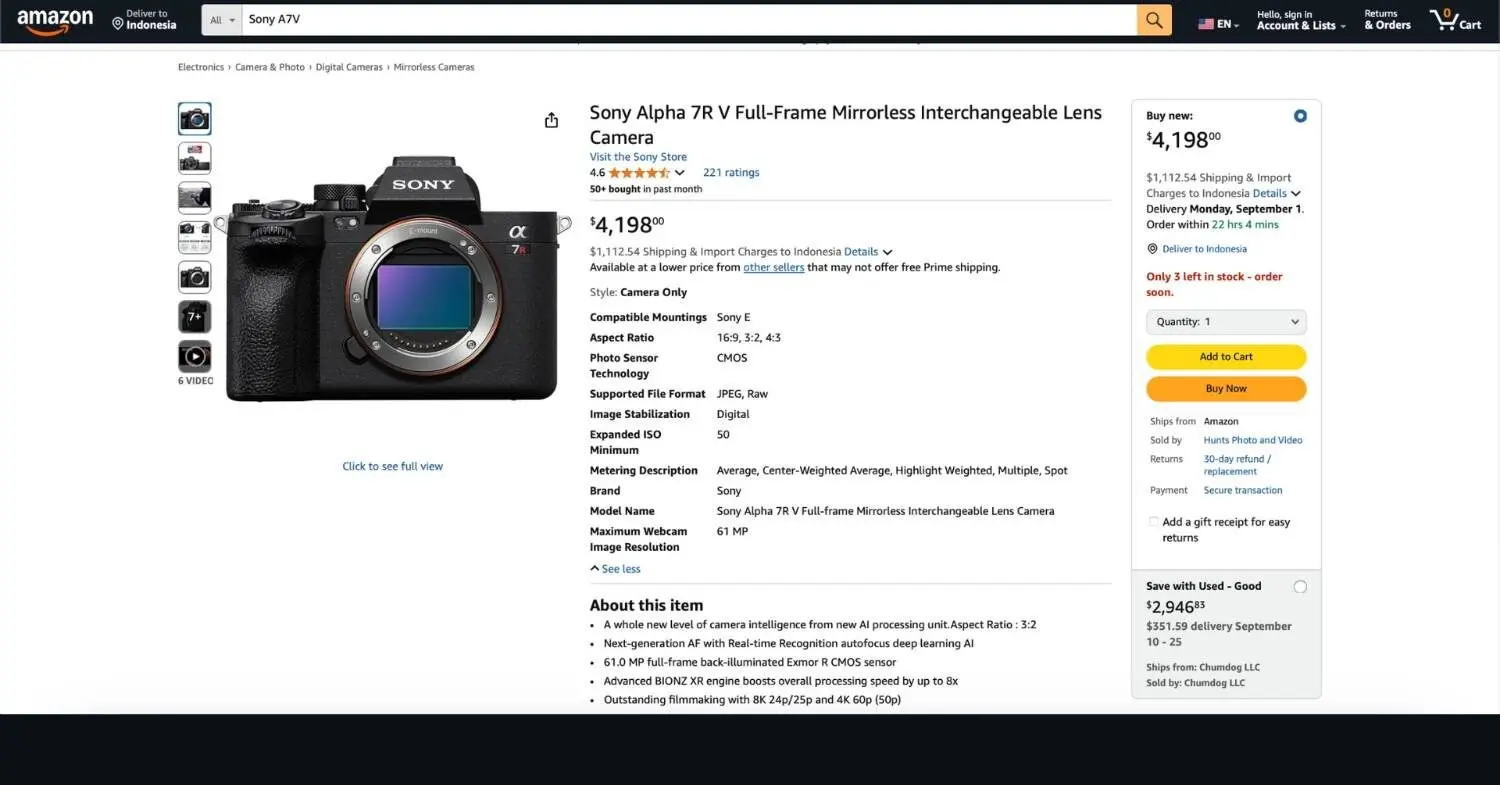The width and height of the screenshot is (1500, 785).
Task: Open the All search category dropdown
Action: point(222,20)
